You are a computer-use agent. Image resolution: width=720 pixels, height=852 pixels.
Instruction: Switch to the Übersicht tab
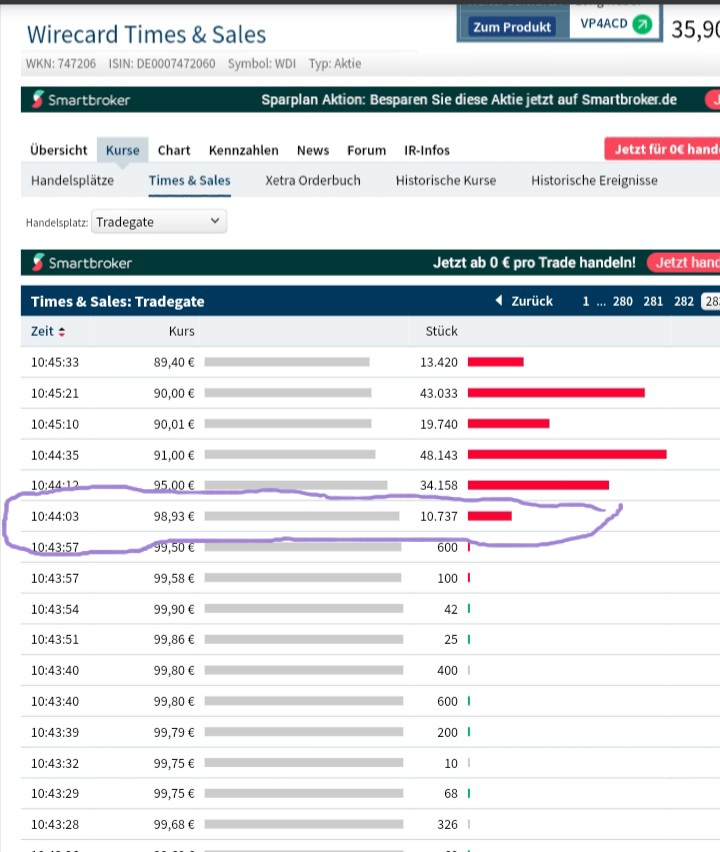coord(59,150)
